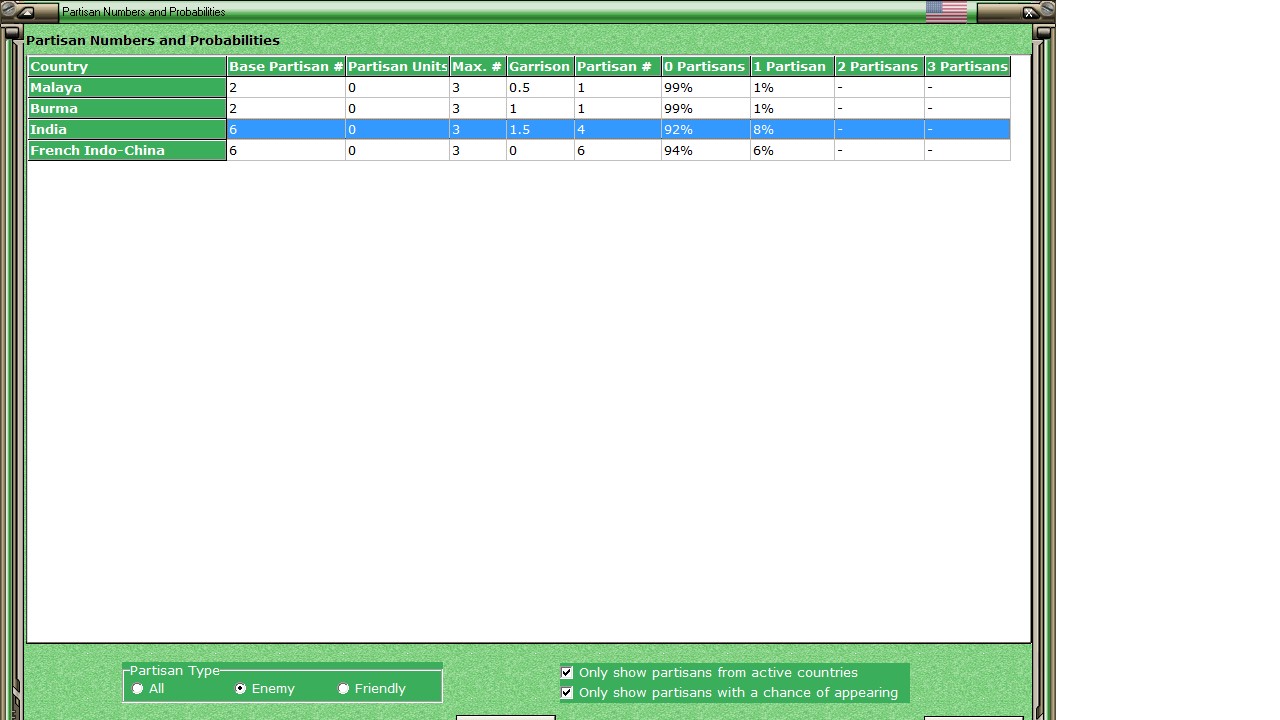Click the 99% cell in Malaya row
1280x720 pixels.
(705, 87)
